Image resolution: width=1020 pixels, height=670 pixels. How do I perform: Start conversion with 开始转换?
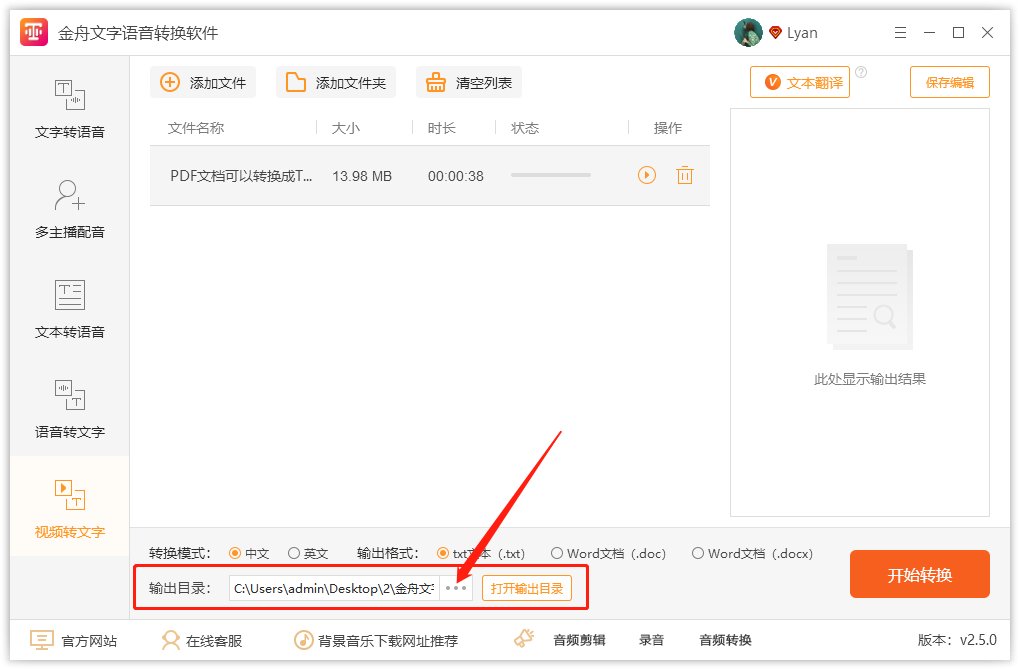pyautogui.click(x=918, y=574)
